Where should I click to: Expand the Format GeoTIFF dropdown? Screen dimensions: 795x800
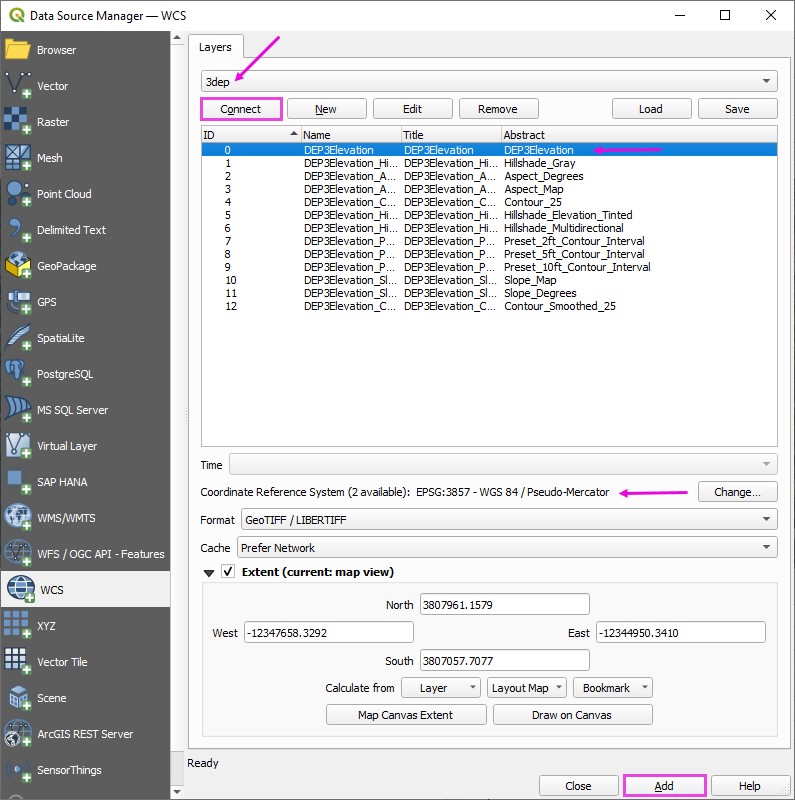[508, 520]
